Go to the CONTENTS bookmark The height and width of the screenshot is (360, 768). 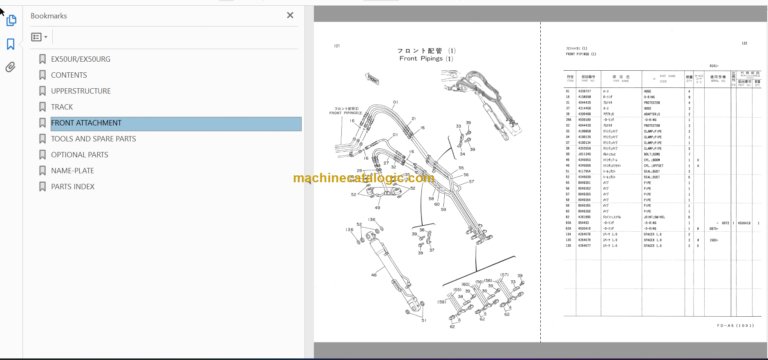click(69, 75)
